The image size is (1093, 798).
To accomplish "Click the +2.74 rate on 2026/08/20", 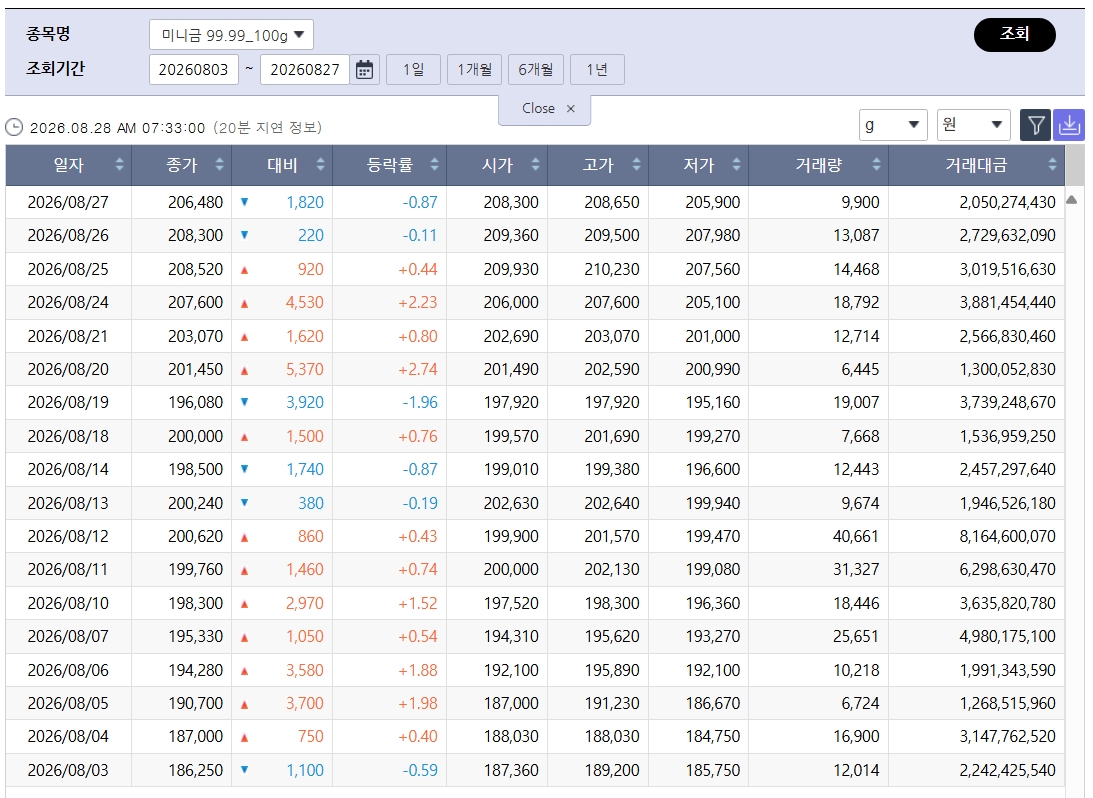I will tap(418, 369).
